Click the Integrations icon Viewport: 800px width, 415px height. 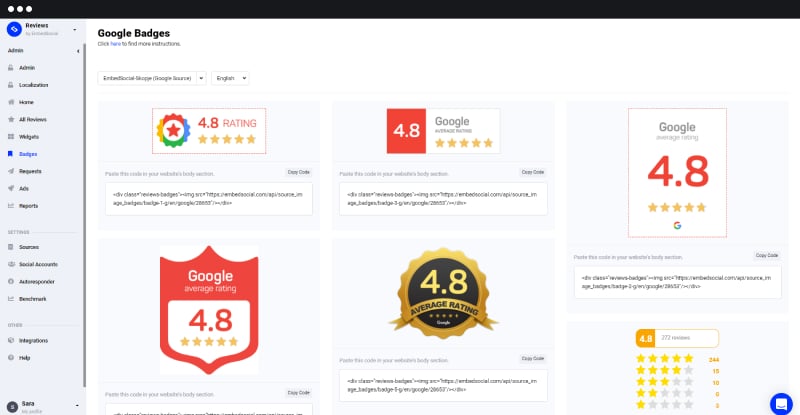(x=11, y=340)
